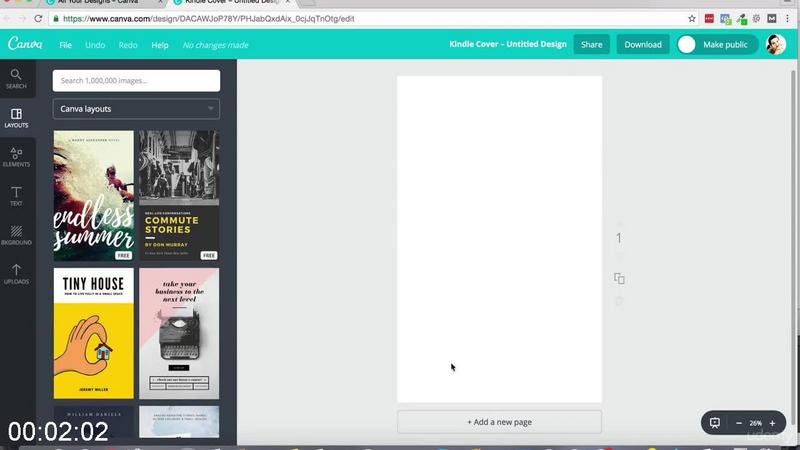Click the delete page icon
This screenshot has height=450, width=800.
pos(619,301)
